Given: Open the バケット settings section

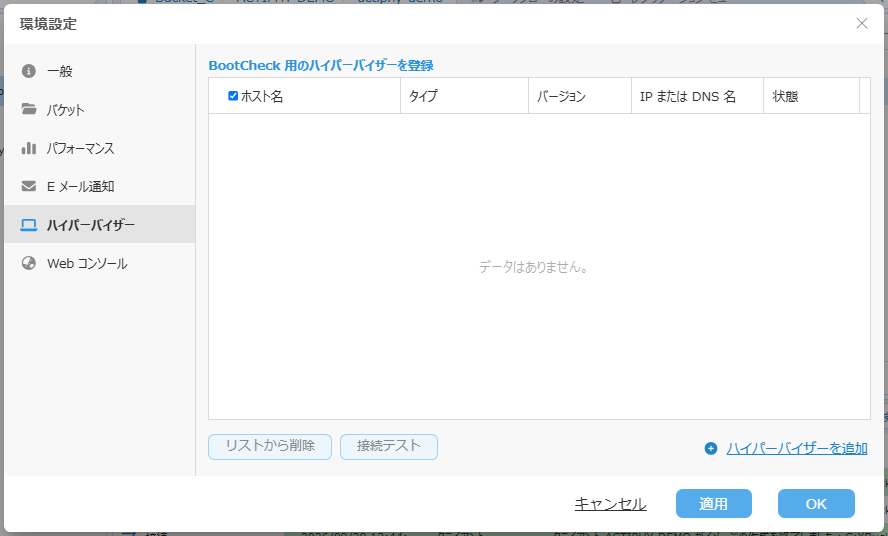Looking at the screenshot, I should click(100, 109).
